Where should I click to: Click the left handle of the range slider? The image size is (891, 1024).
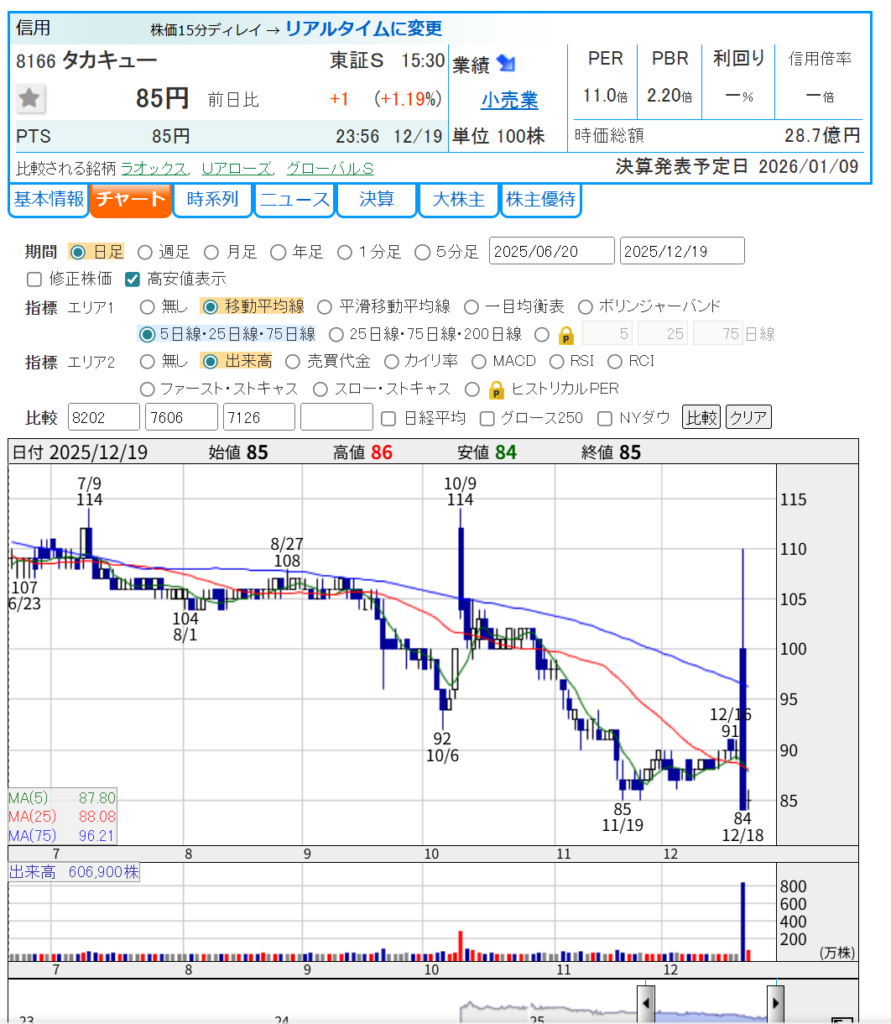coord(646,1001)
